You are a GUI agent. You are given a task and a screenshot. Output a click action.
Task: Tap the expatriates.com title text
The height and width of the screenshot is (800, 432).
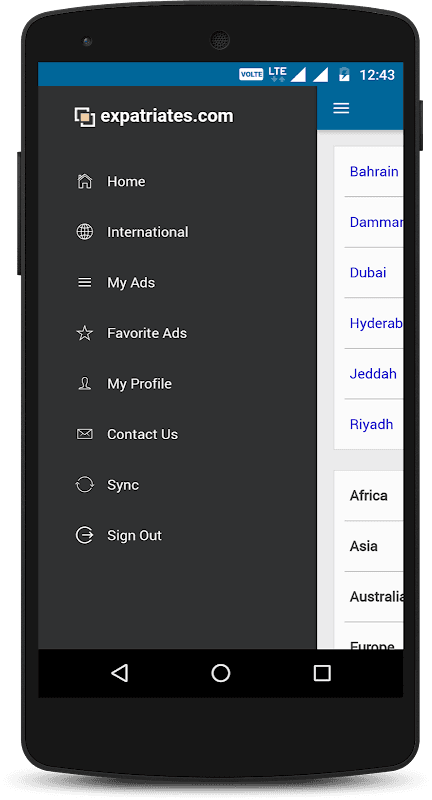point(167,116)
